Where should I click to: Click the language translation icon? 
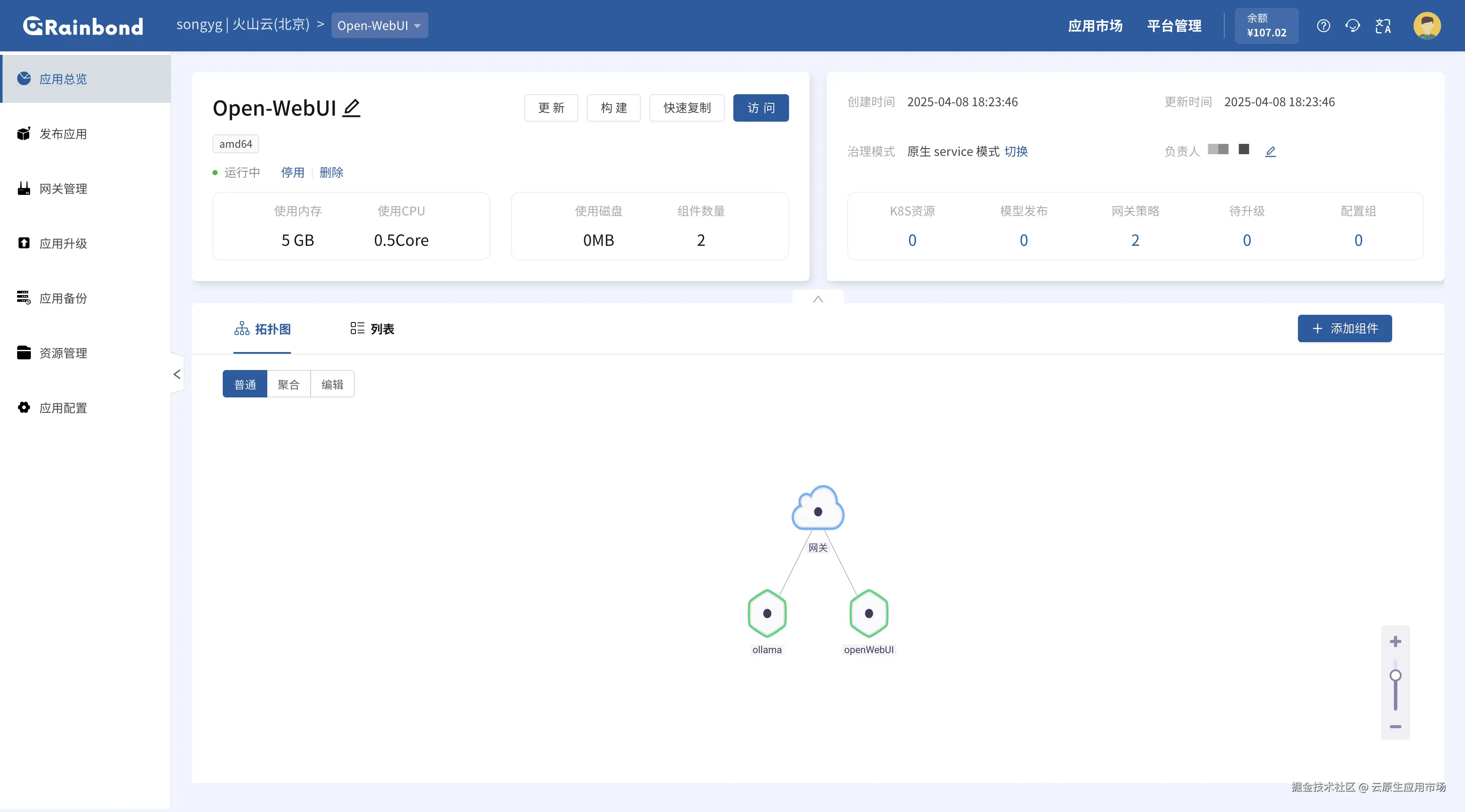coord(1382,26)
